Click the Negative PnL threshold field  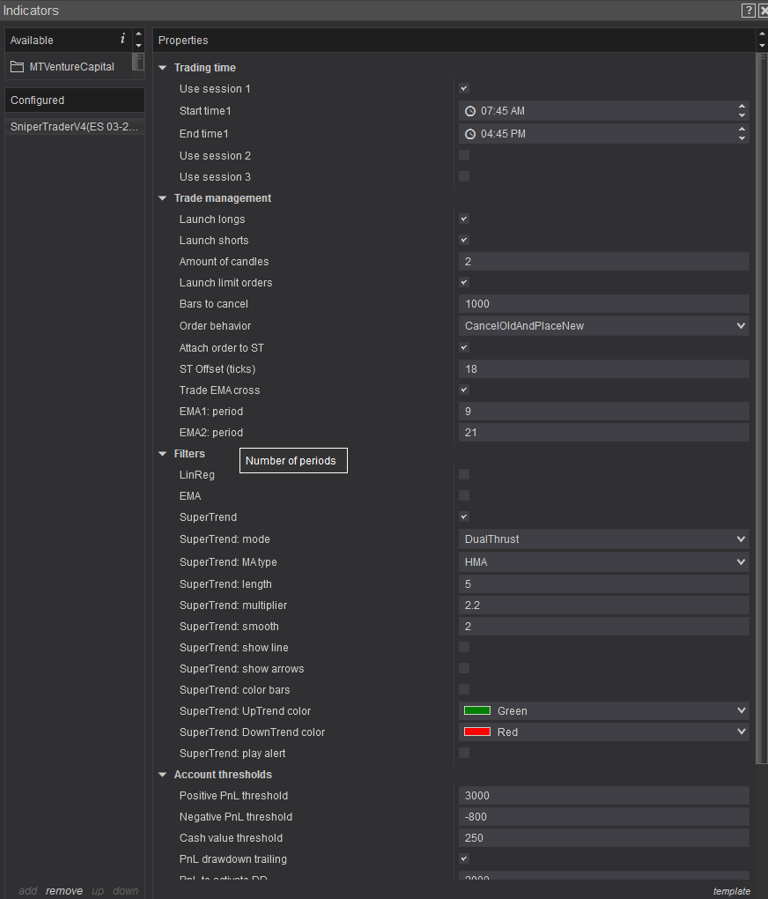pyautogui.click(x=604, y=816)
